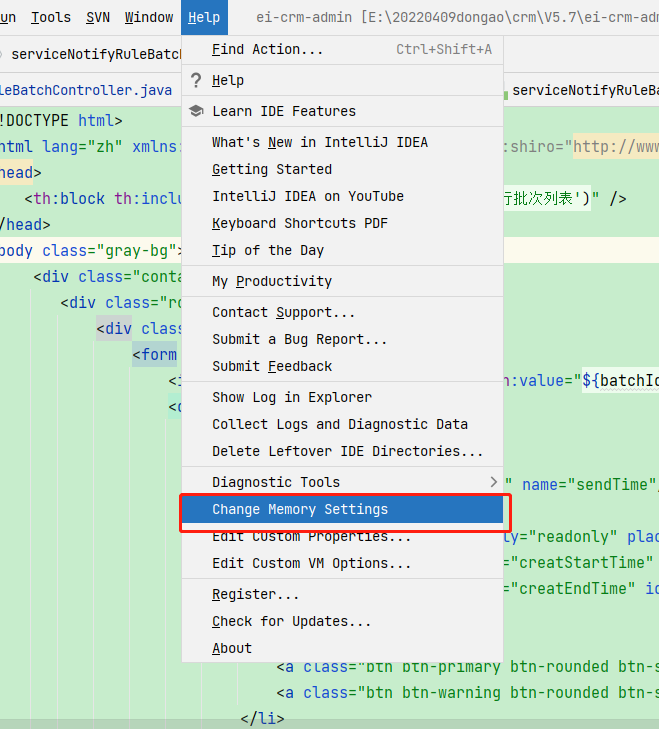
Task: Choose the Register entry
Action: tap(342, 594)
